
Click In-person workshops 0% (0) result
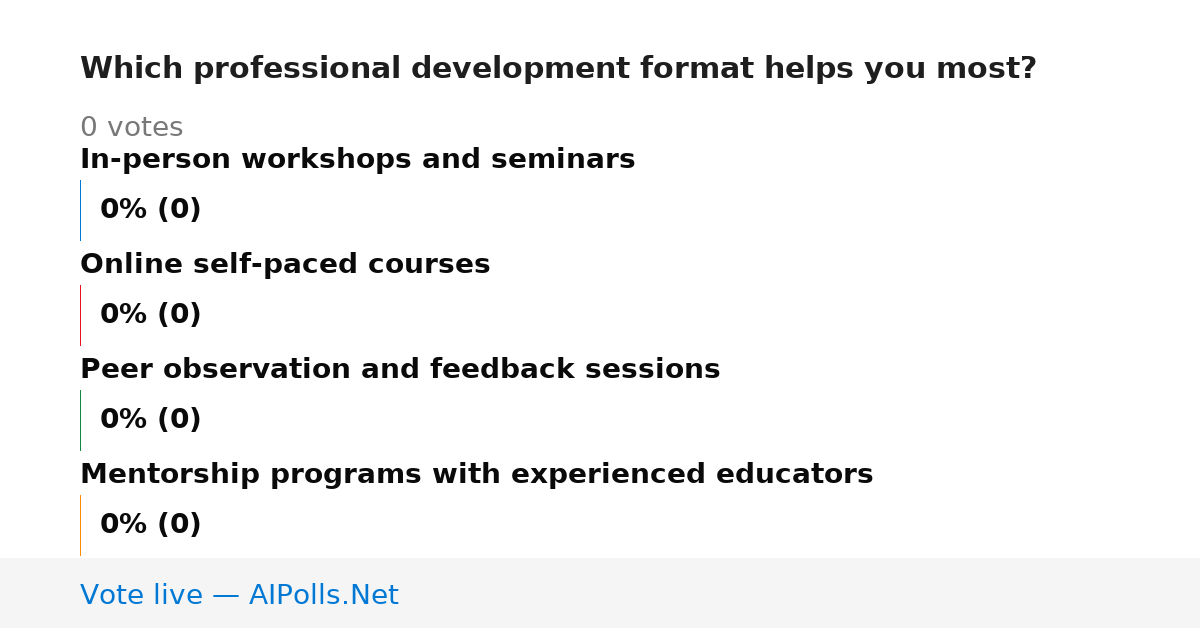150,210
